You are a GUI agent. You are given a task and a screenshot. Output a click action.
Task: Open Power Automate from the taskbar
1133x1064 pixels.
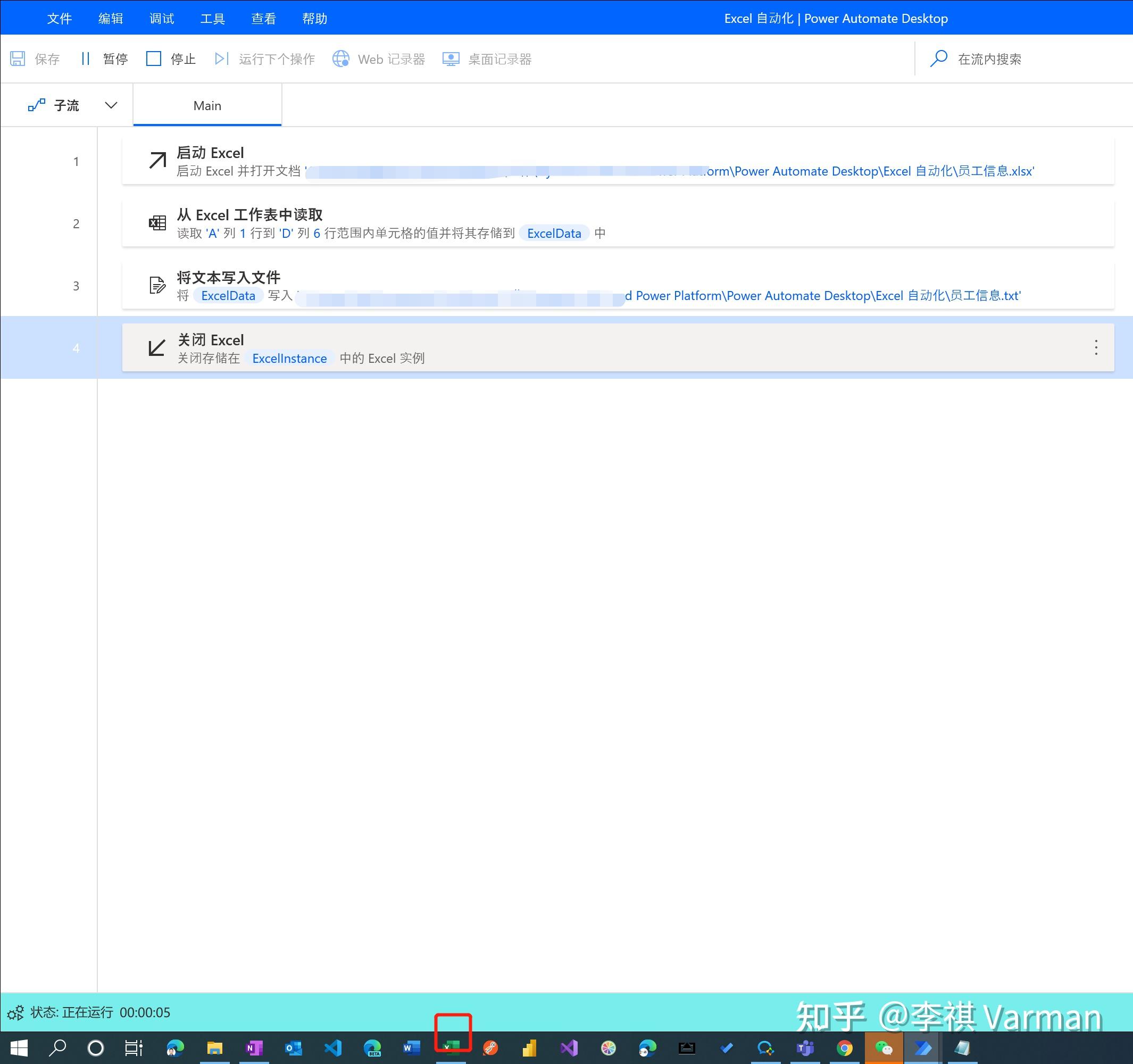point(924,1048)
